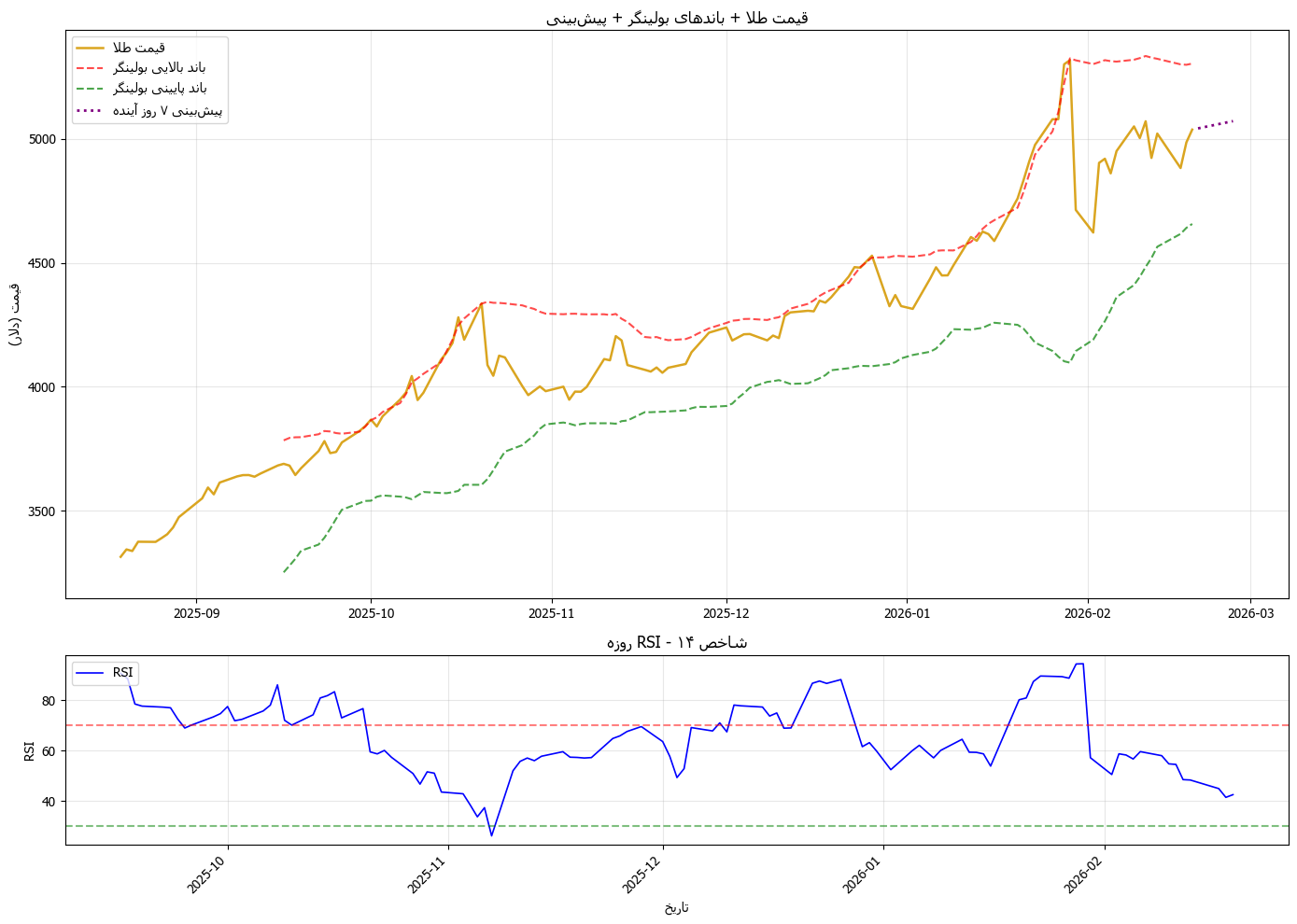The height and width of the screenshot is (924, 1297).
Task: Click the purple dotted forecast line
Action: [1215, 124]
